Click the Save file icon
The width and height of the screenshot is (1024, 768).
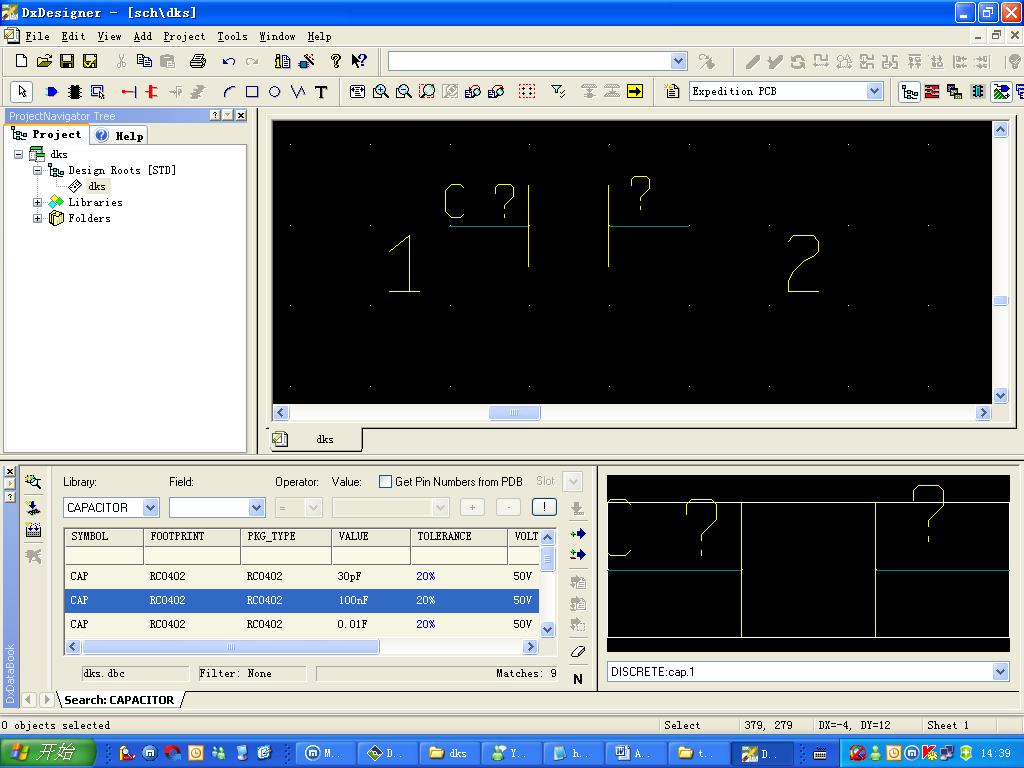[x=67, y=62]
